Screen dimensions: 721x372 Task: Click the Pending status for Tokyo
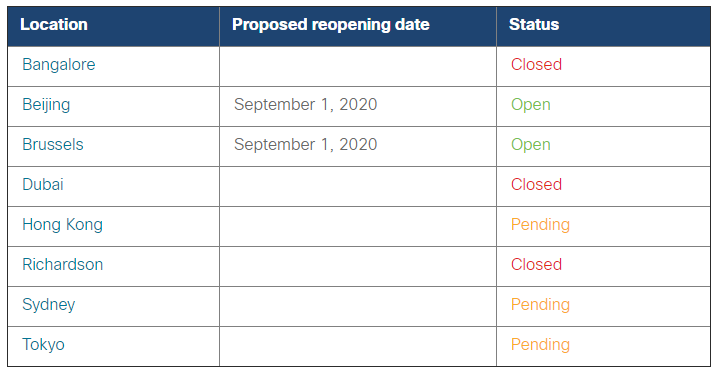pos(540,345)
